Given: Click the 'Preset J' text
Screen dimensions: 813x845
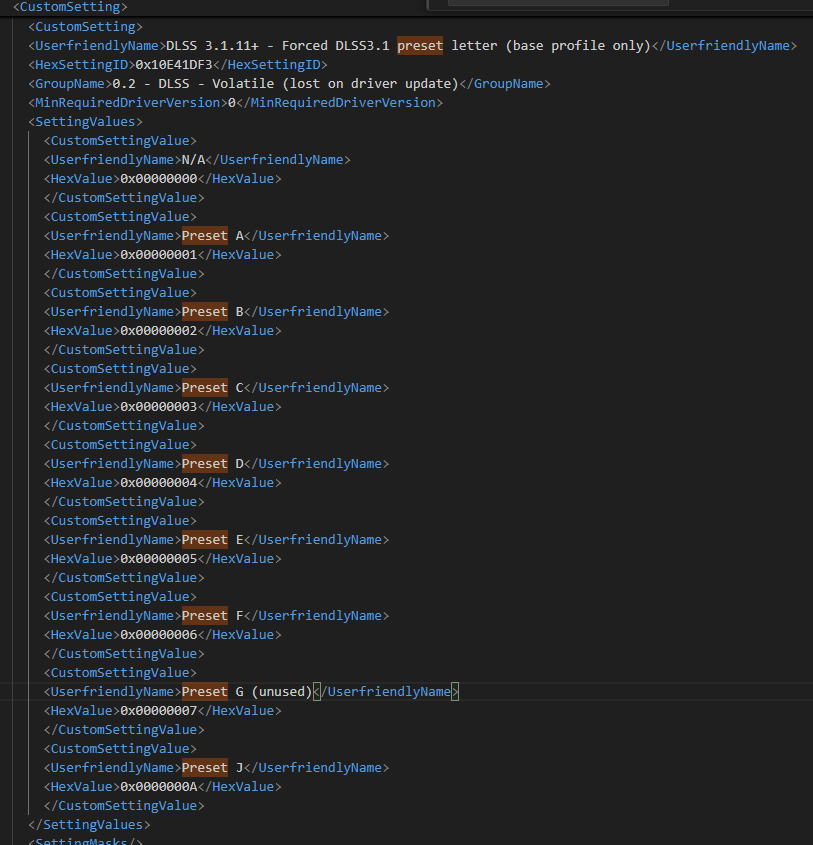Looking at the screenshot, I should (x=213, y=767).
